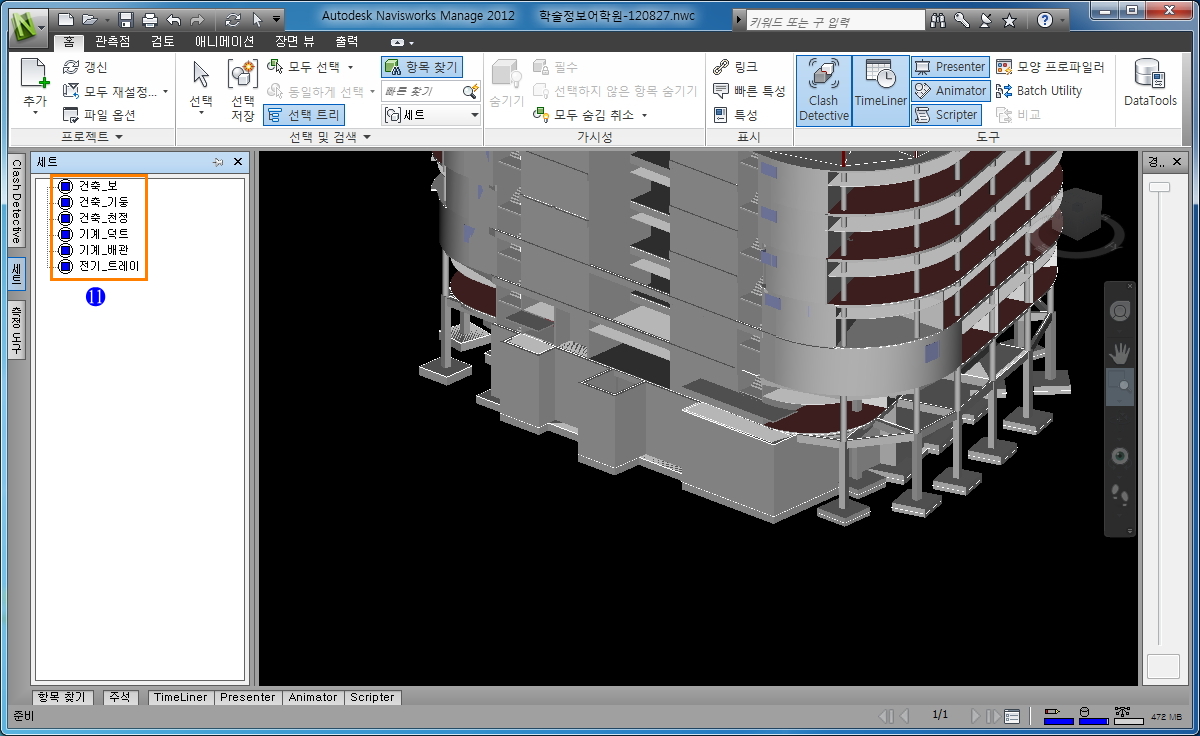Viewport: 1200px width, 736px height.
Task: Click the 링크 links button
Action: coord(736,67)
